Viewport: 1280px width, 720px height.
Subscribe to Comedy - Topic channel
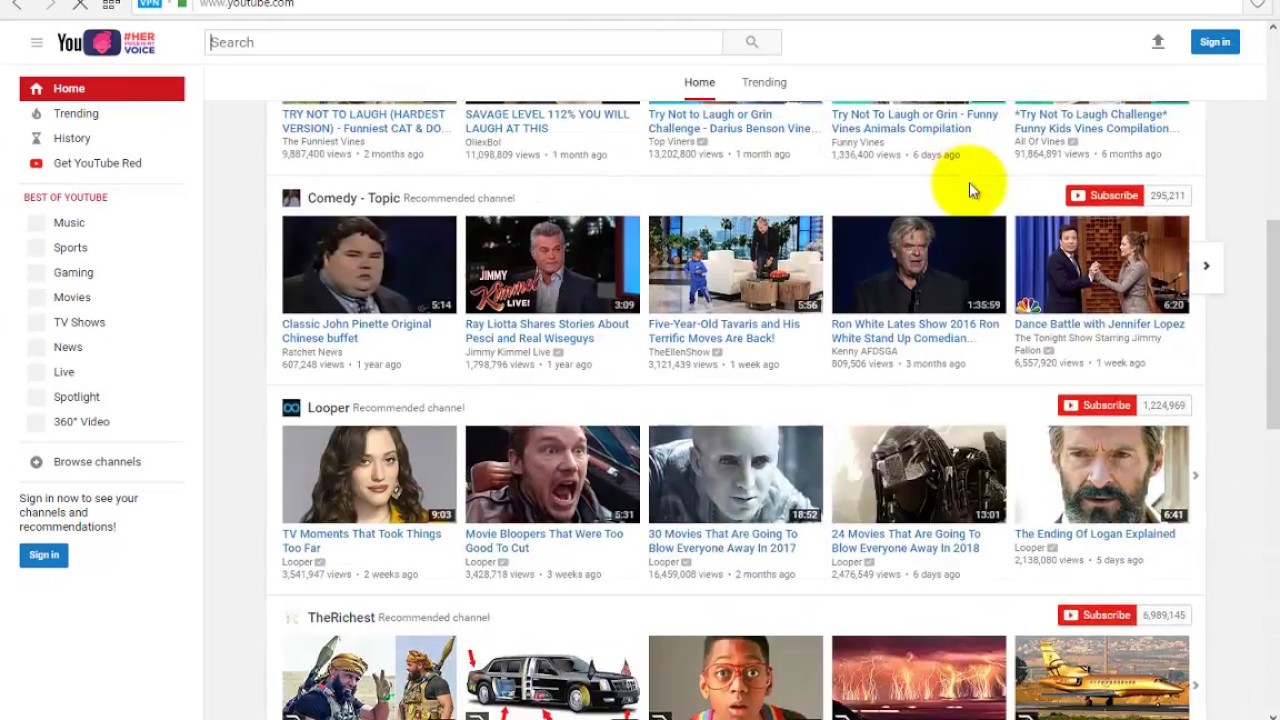click(1104, 196)
